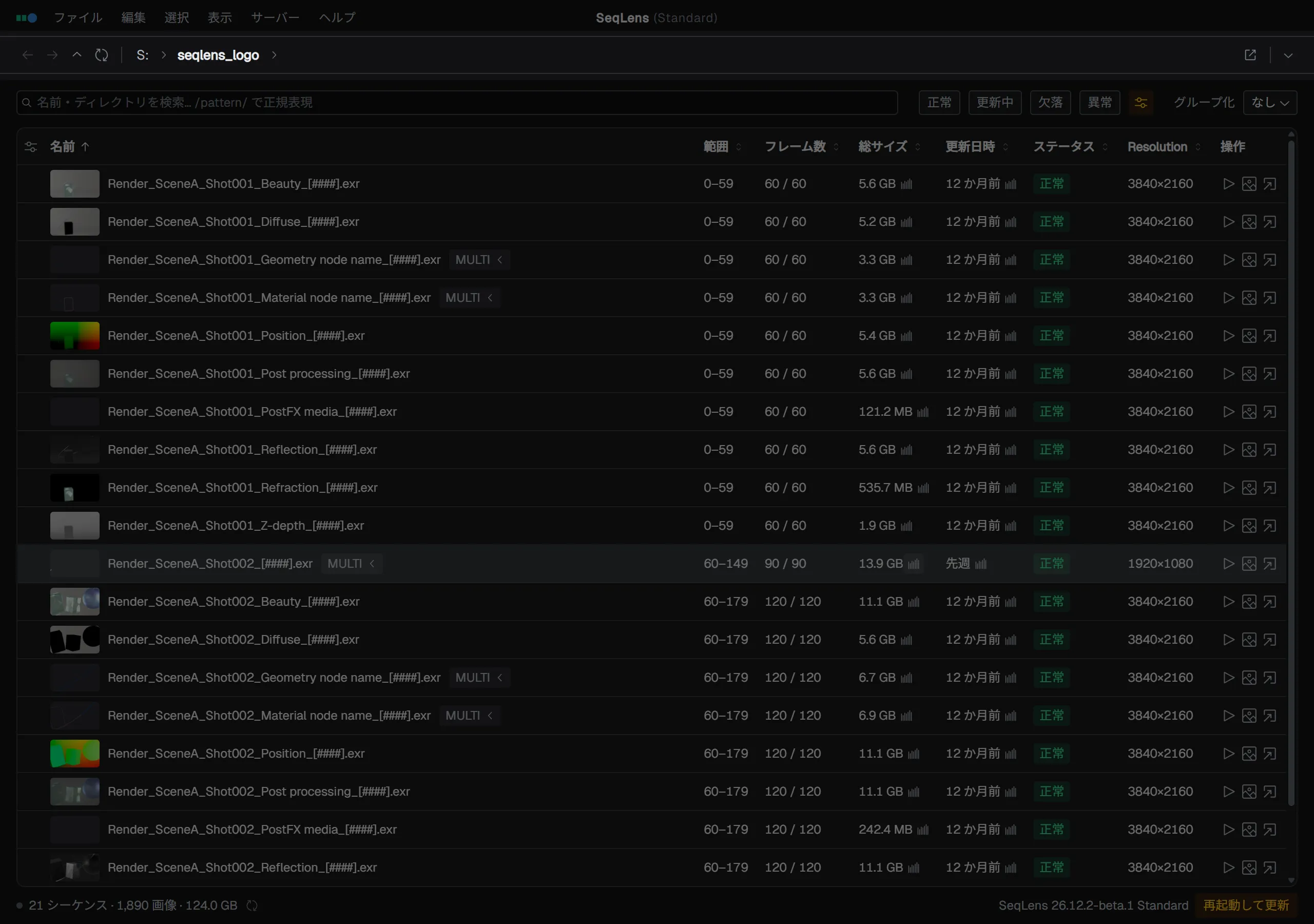Sort by the 名前 column header
This screenshot has width=1314, height=924.
69,147
